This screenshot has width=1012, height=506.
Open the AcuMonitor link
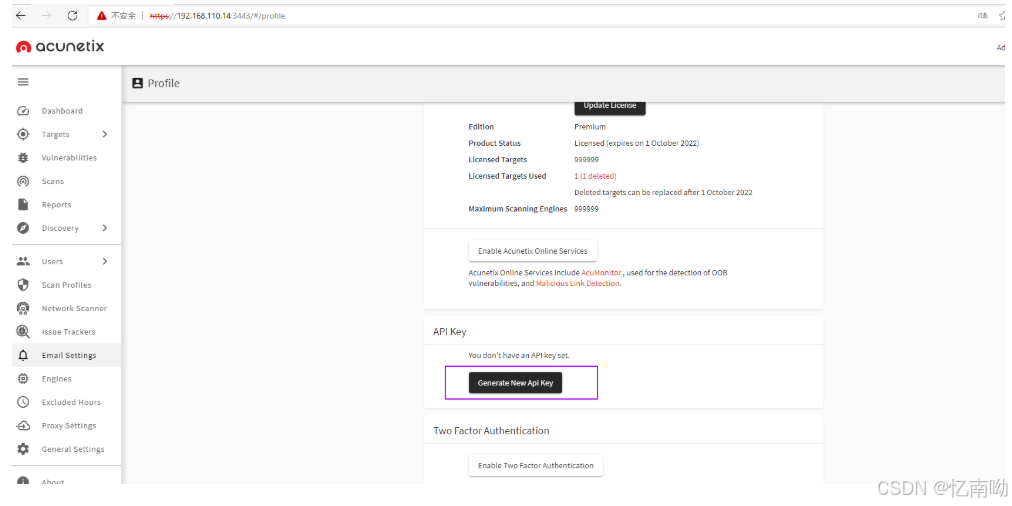click(x=601, y=273)
